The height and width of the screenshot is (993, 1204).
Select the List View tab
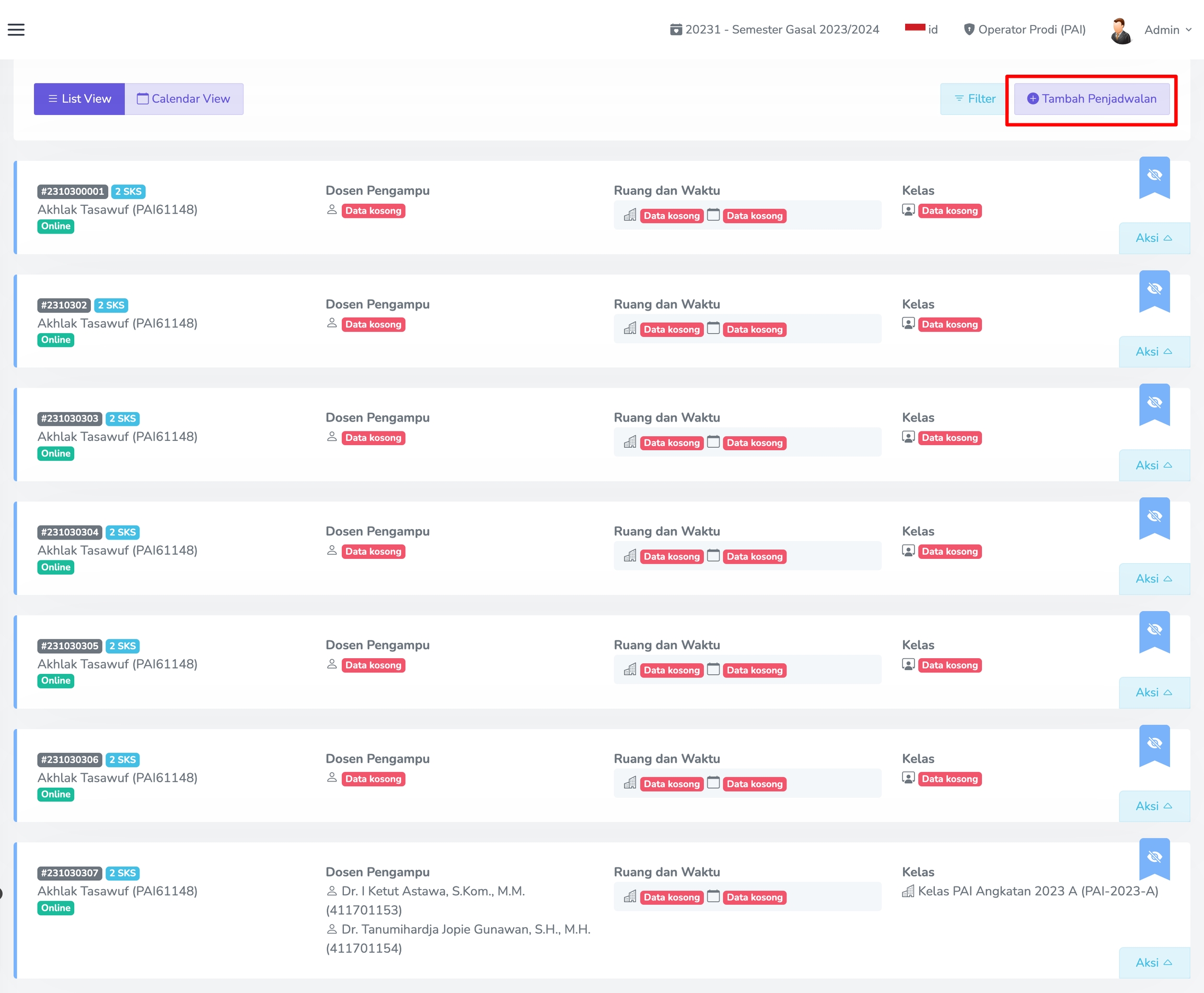(79, 99)
